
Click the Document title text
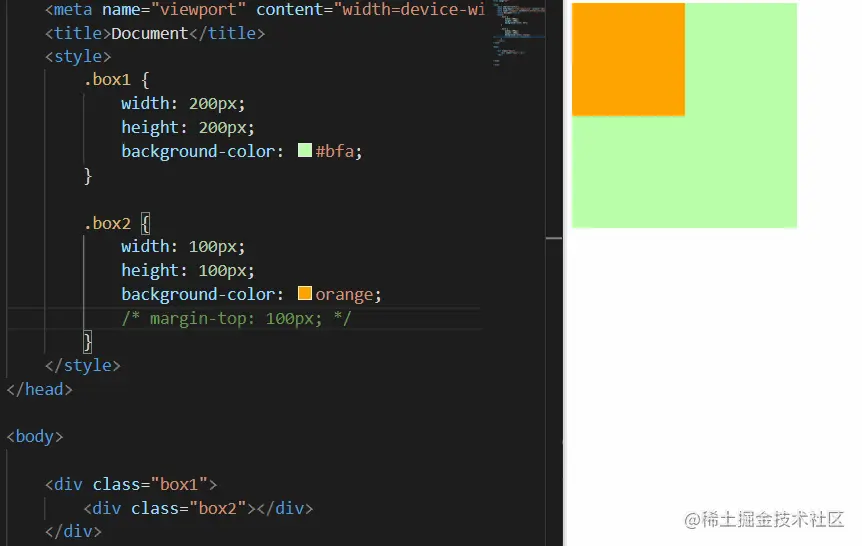click(150, 34)
